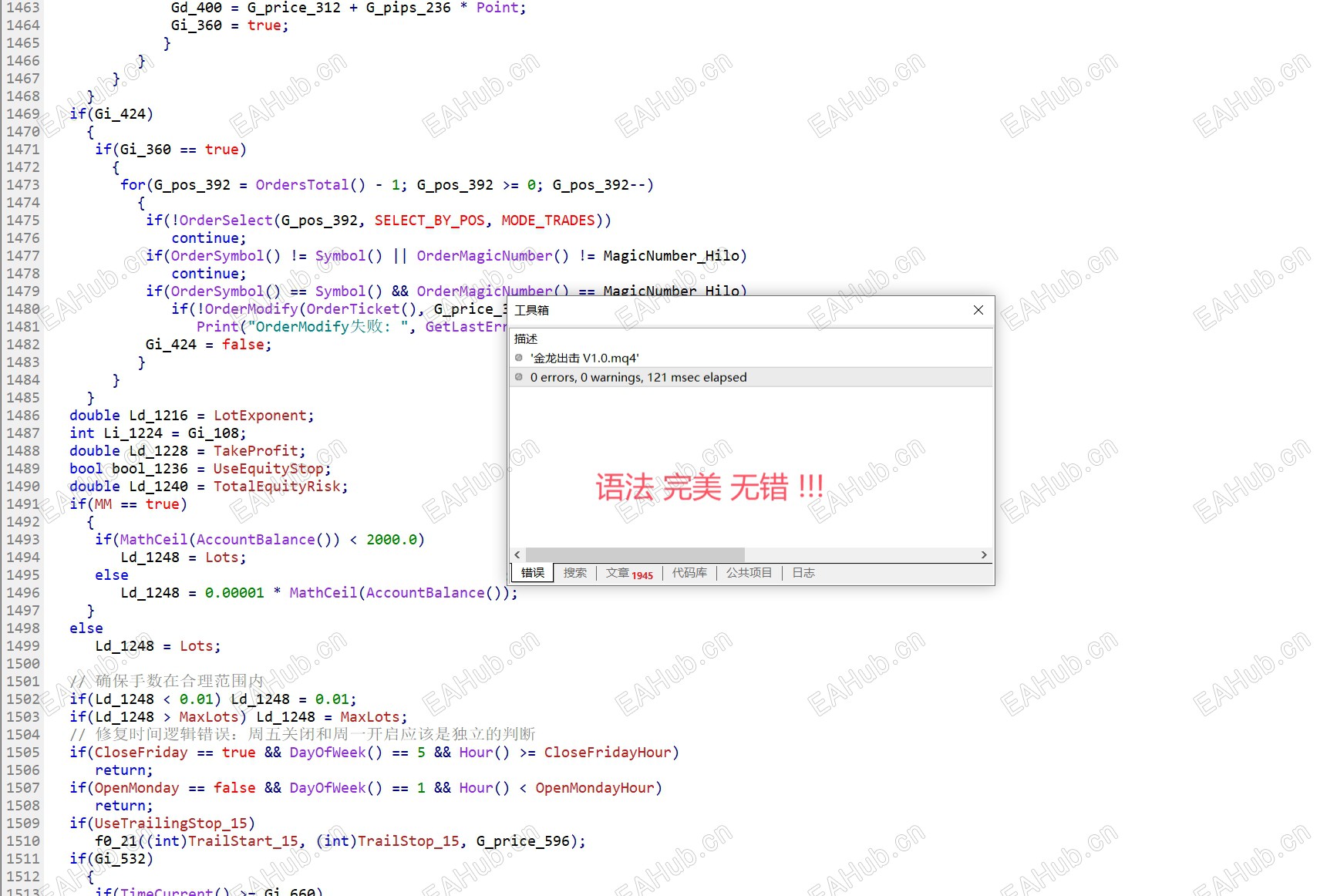Select the 错误 tab
Screen dimensions: 1327x896
[x=533, y=573]
